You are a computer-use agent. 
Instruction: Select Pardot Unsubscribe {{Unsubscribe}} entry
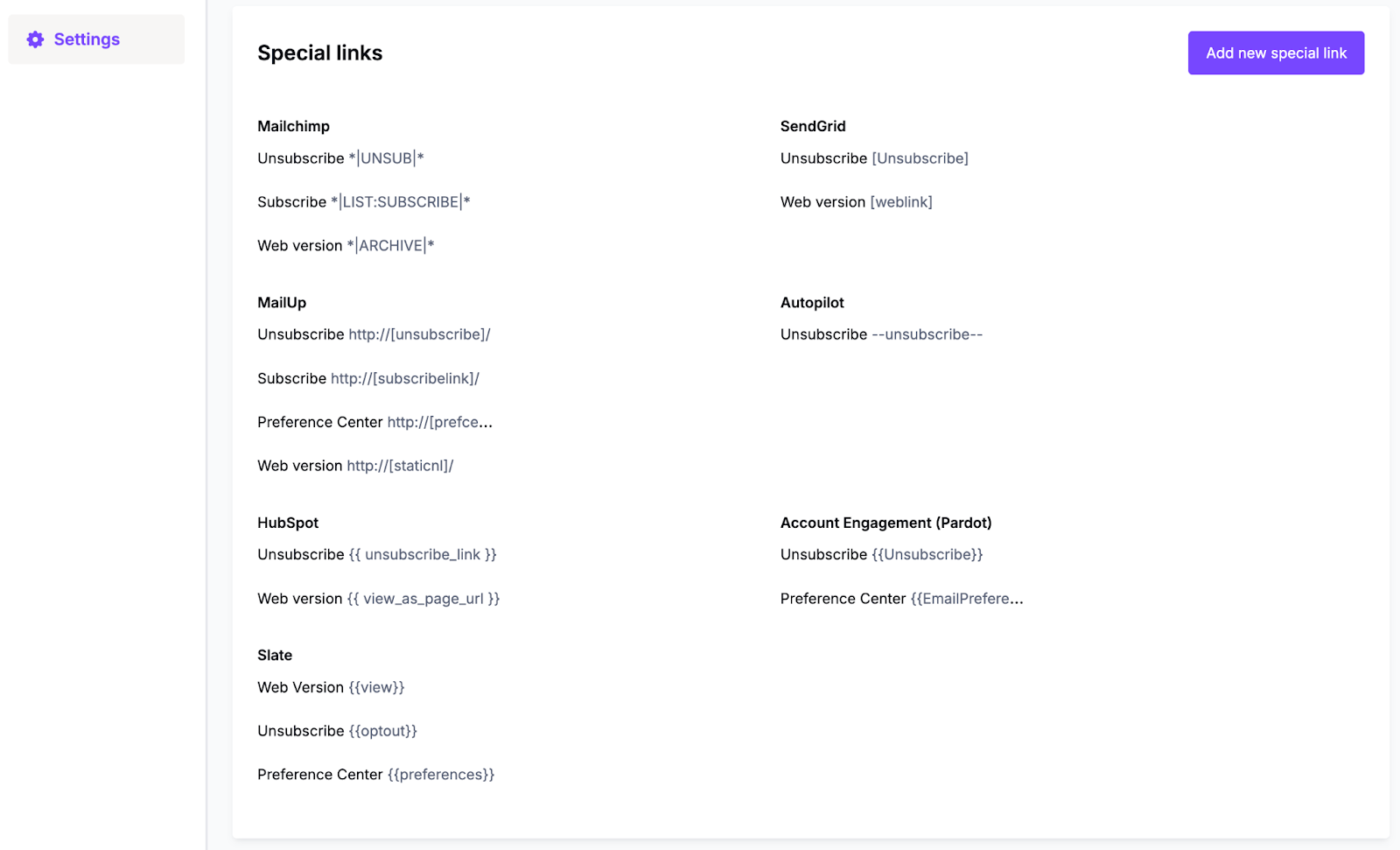coord(882,555)
